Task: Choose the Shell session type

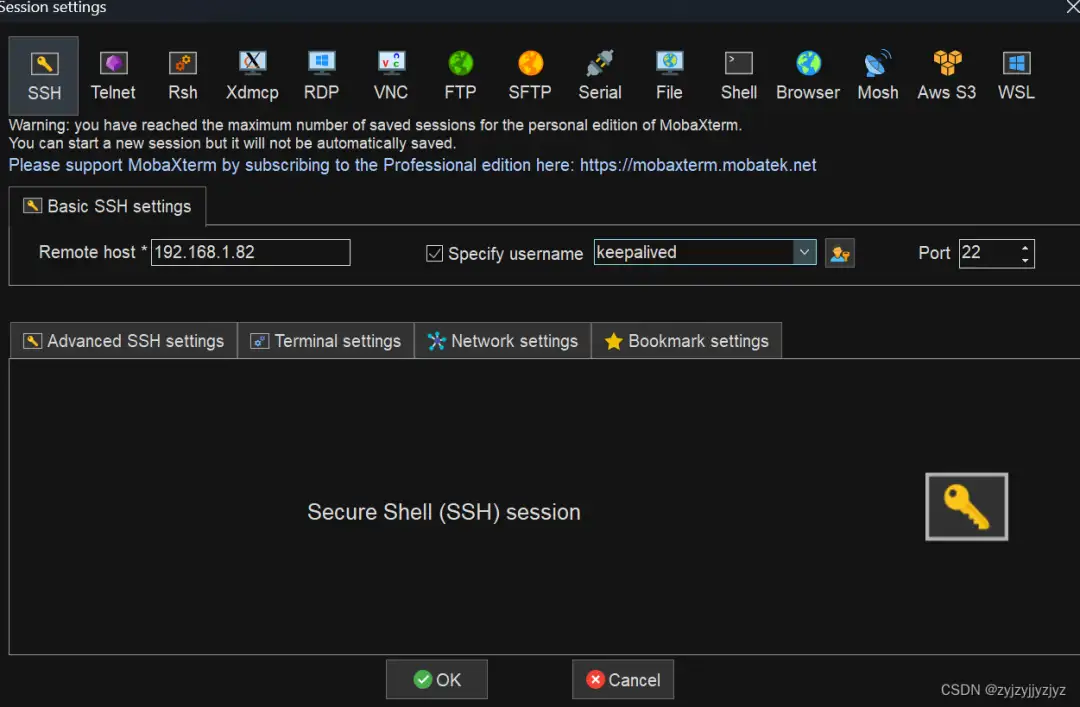Action: (x=738, y=76)
